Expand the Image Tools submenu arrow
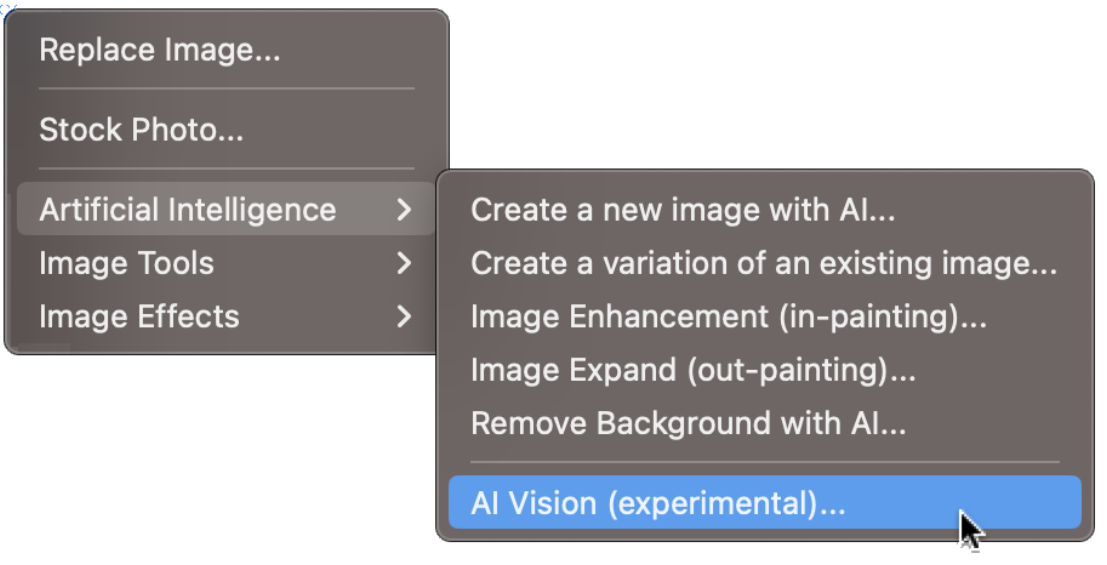This screenshot has height=565, width=1107. [403, 263]
